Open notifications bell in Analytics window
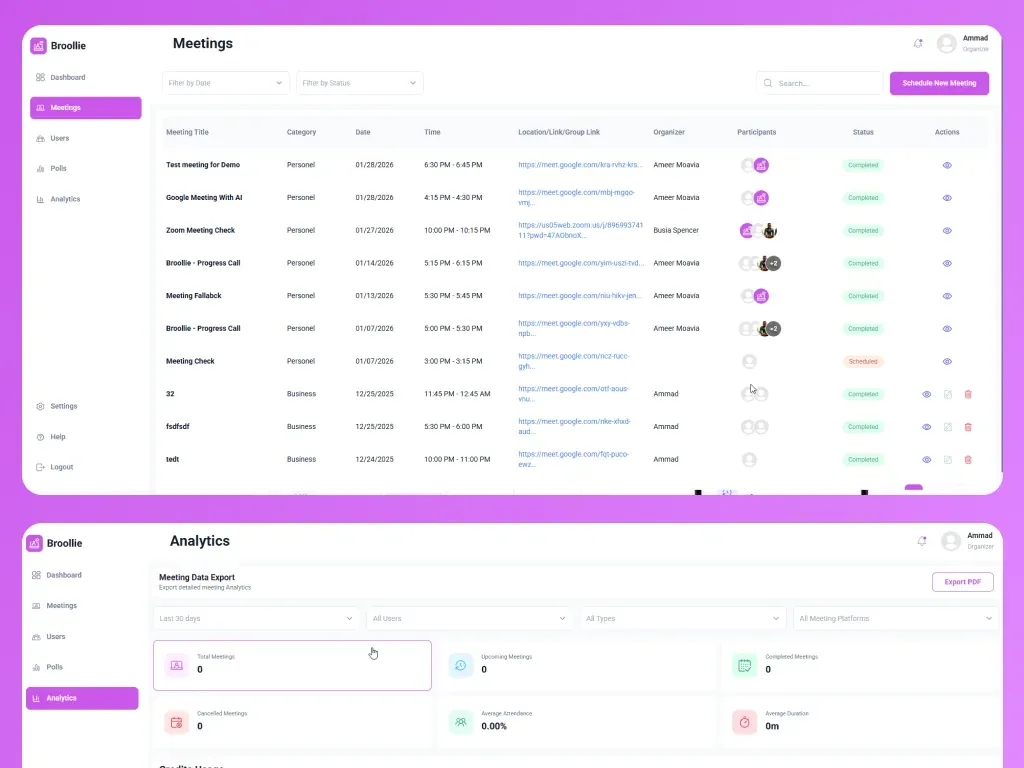 pos(921,541)
